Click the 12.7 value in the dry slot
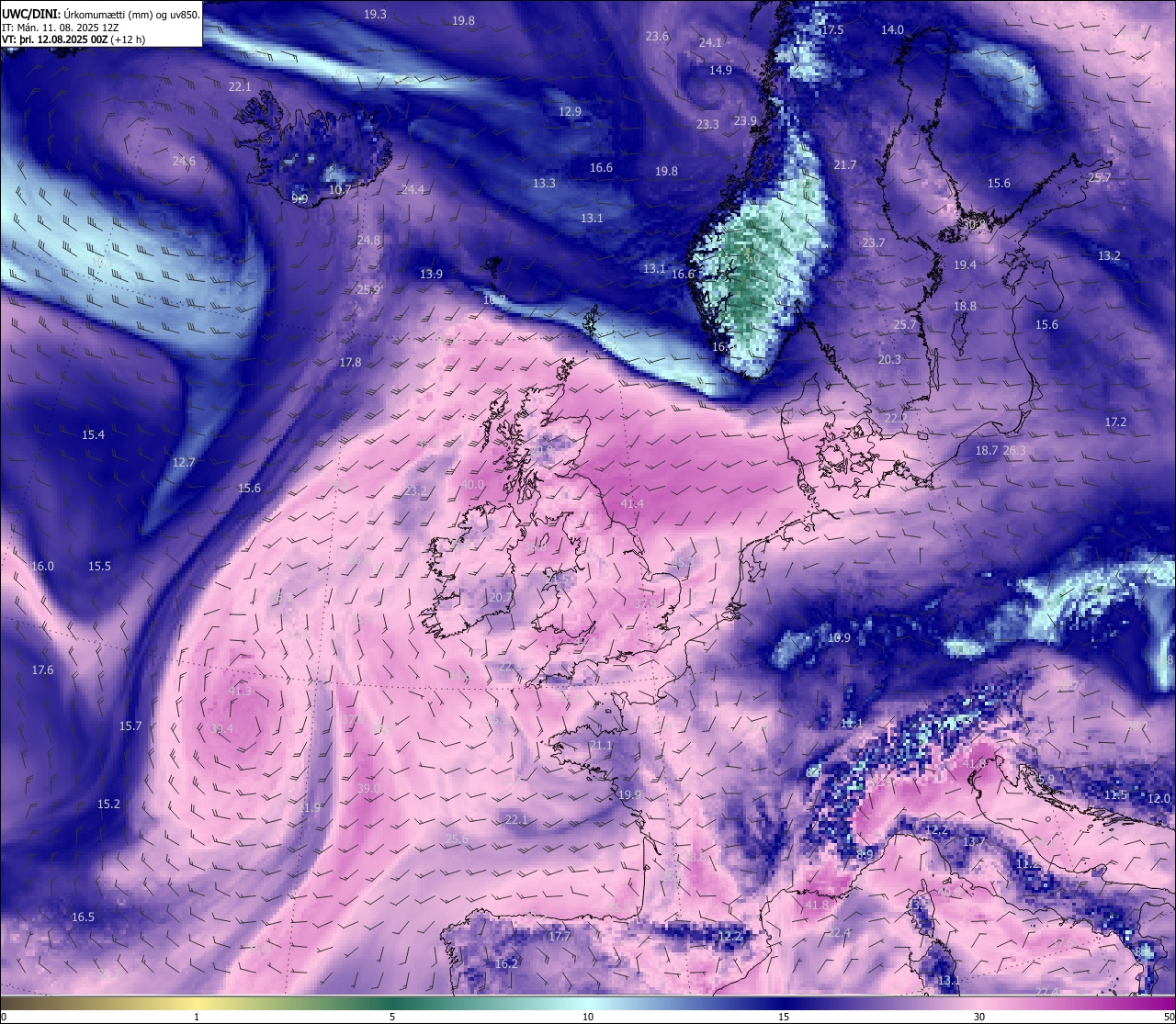This screenshot has width=1176, height=1024. click(183, 462)
